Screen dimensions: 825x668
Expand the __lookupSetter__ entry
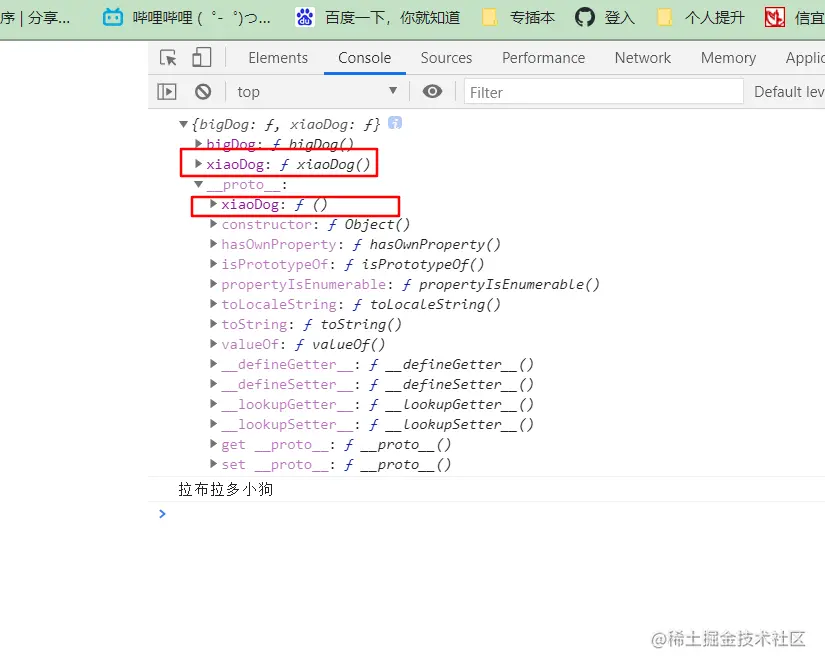pos(213,423)
